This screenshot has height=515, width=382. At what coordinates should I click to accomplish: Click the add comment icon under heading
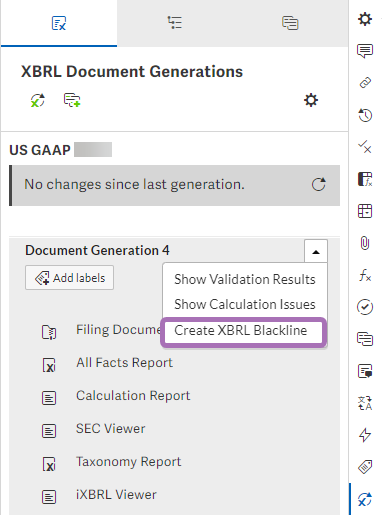[x=72, y=100]
